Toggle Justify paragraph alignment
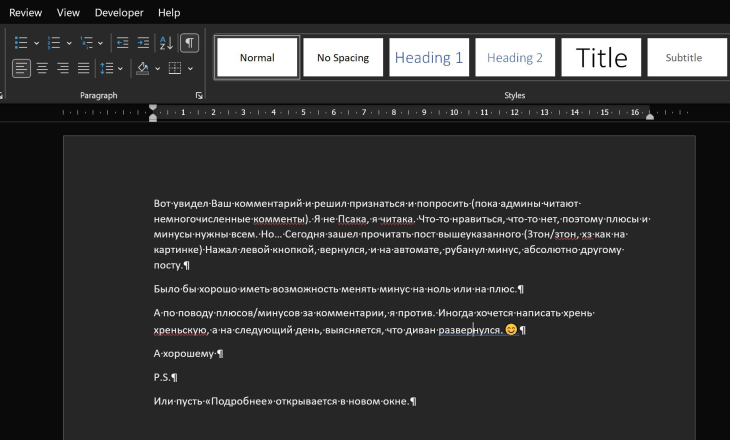730x440 pixels. tap(84, 68)
